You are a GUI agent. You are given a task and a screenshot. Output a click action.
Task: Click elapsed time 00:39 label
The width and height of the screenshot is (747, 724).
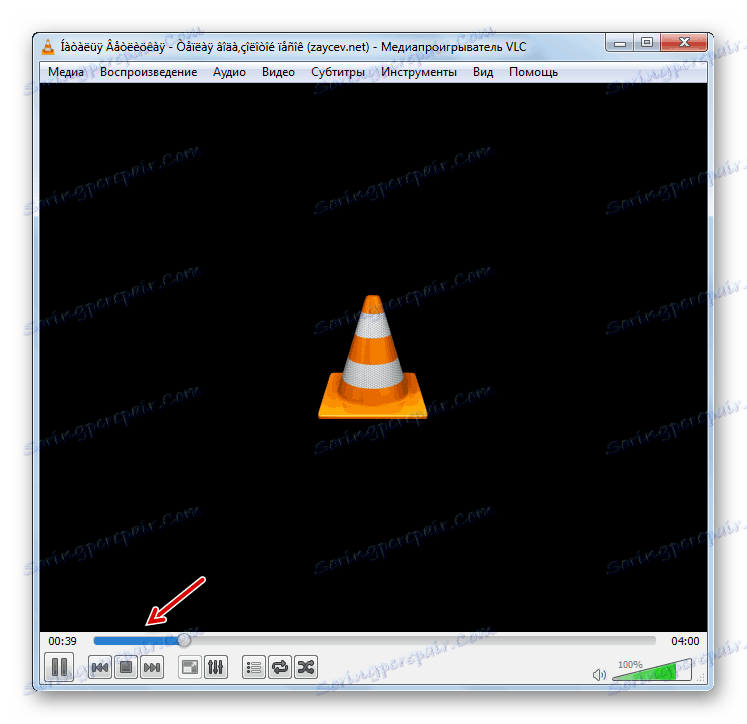62,641
